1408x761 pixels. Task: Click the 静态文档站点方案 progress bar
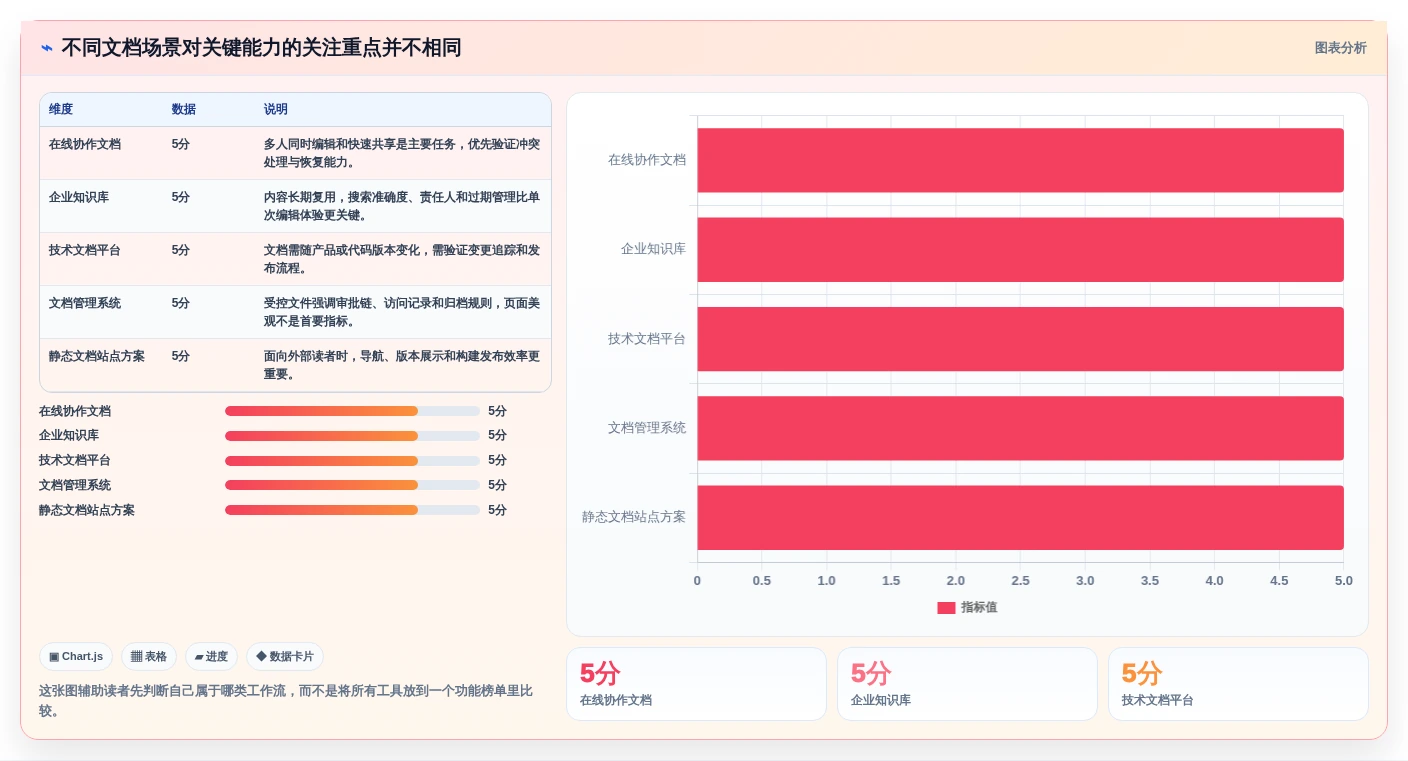(352, 510)
